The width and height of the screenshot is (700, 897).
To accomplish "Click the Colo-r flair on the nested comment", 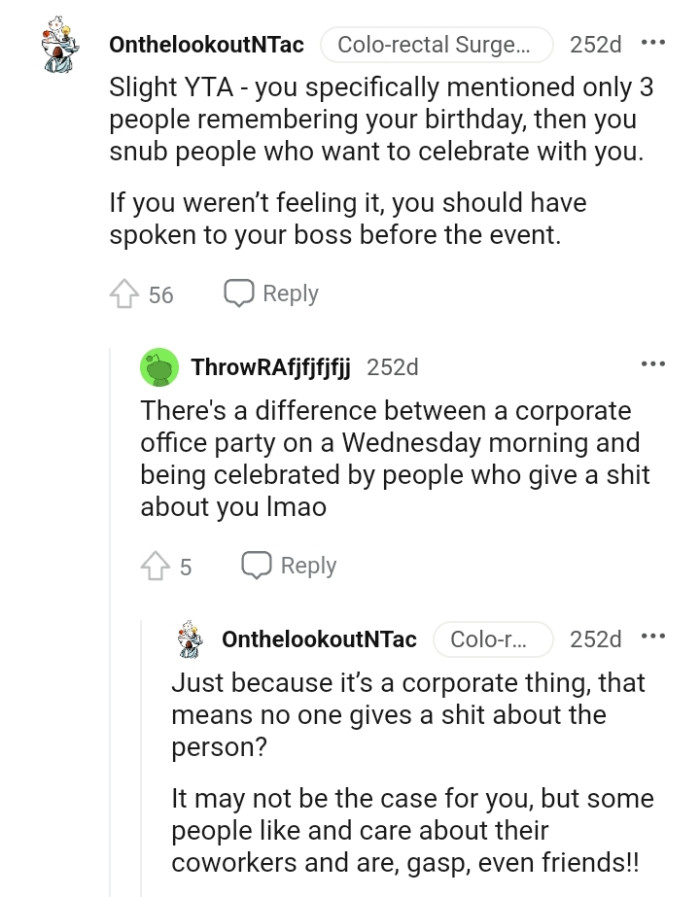I will (494, 639).
